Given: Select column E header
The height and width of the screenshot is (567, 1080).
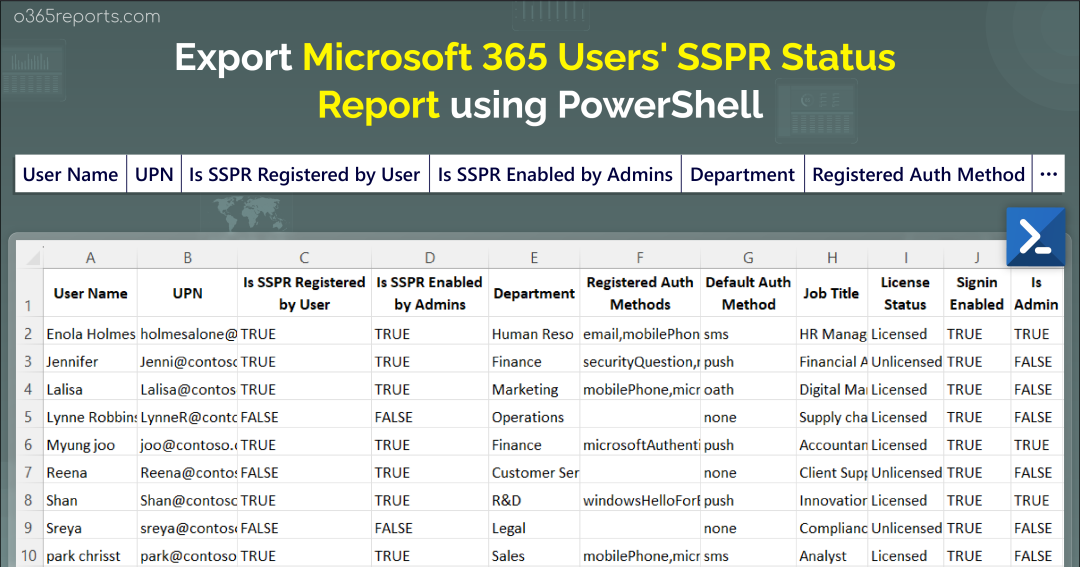Looking at the screenshot, I should 534,258.
